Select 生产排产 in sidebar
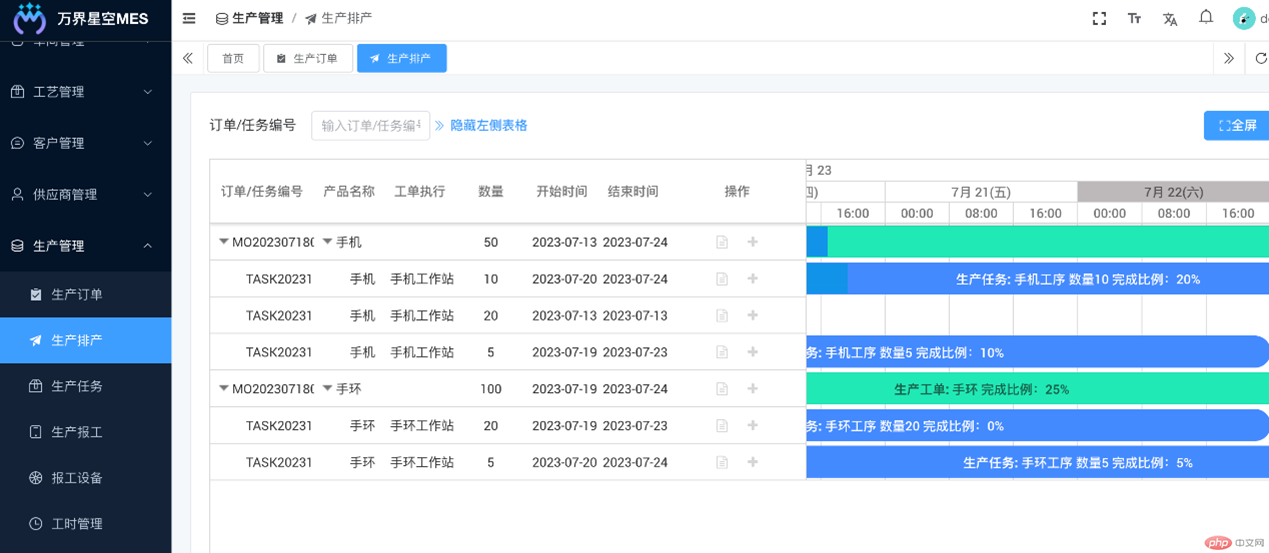 85,340
